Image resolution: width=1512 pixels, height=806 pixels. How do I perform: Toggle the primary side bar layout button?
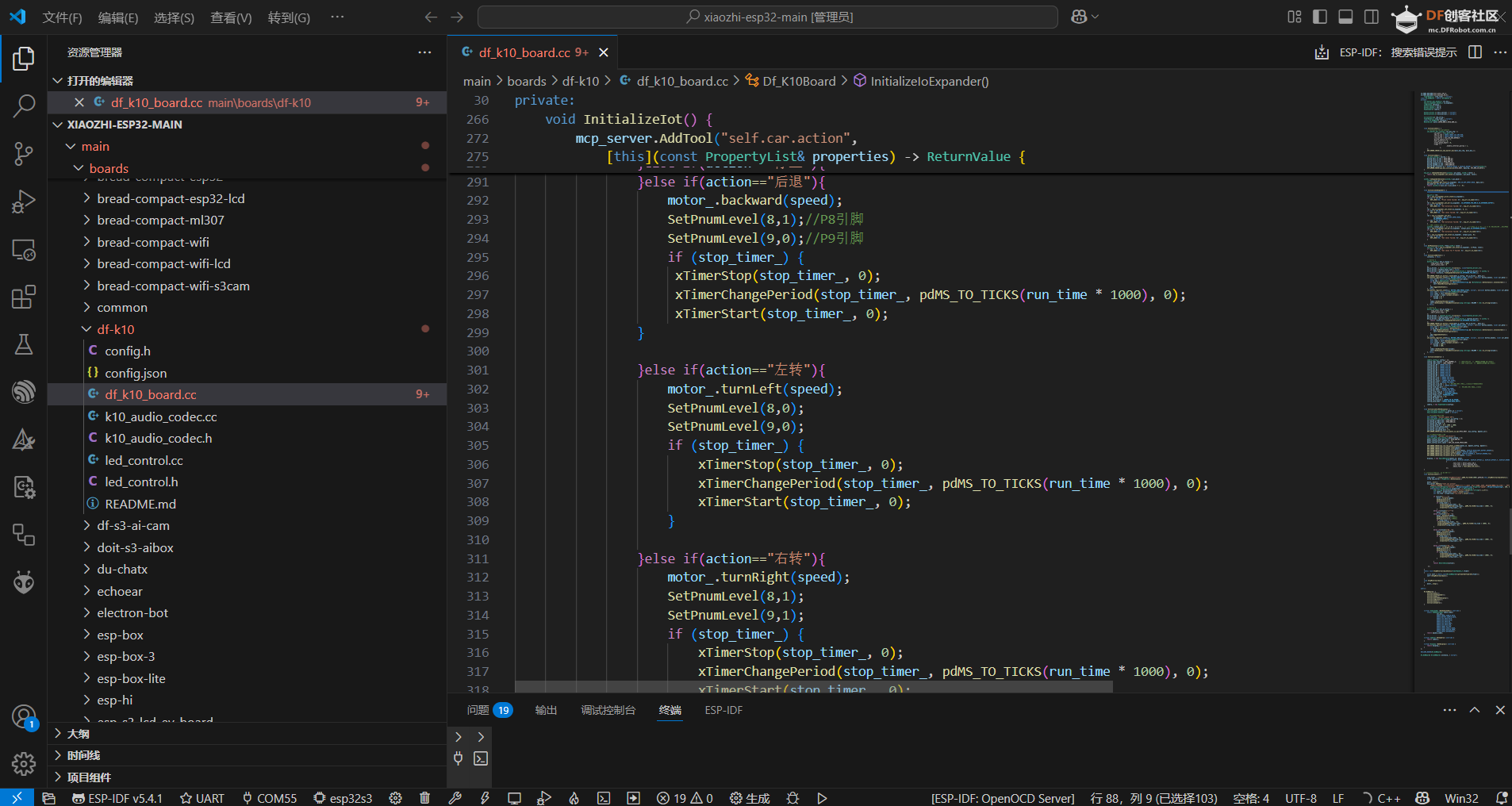coord(1320,17)
